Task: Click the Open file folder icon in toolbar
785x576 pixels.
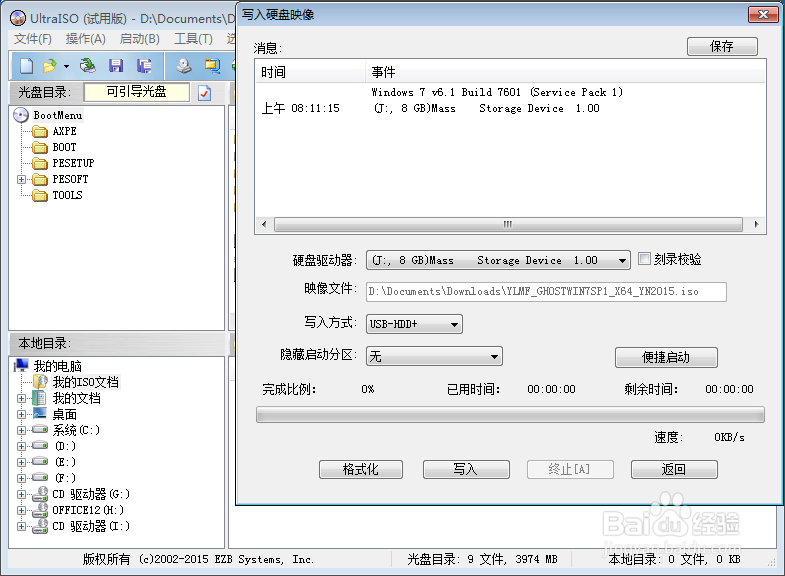Action: click(50, 66)
